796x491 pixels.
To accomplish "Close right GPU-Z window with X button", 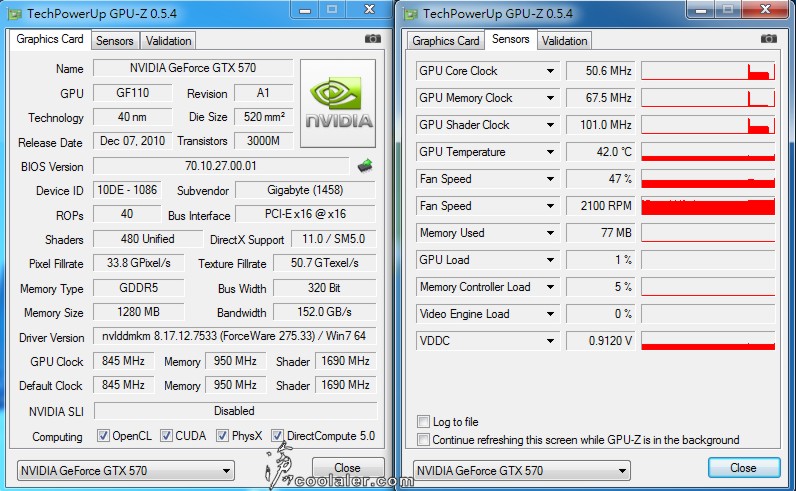I will pos(765,9).
